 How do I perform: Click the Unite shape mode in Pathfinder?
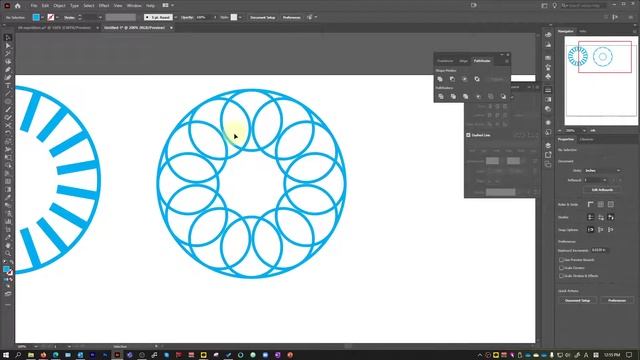coord(440,79)
